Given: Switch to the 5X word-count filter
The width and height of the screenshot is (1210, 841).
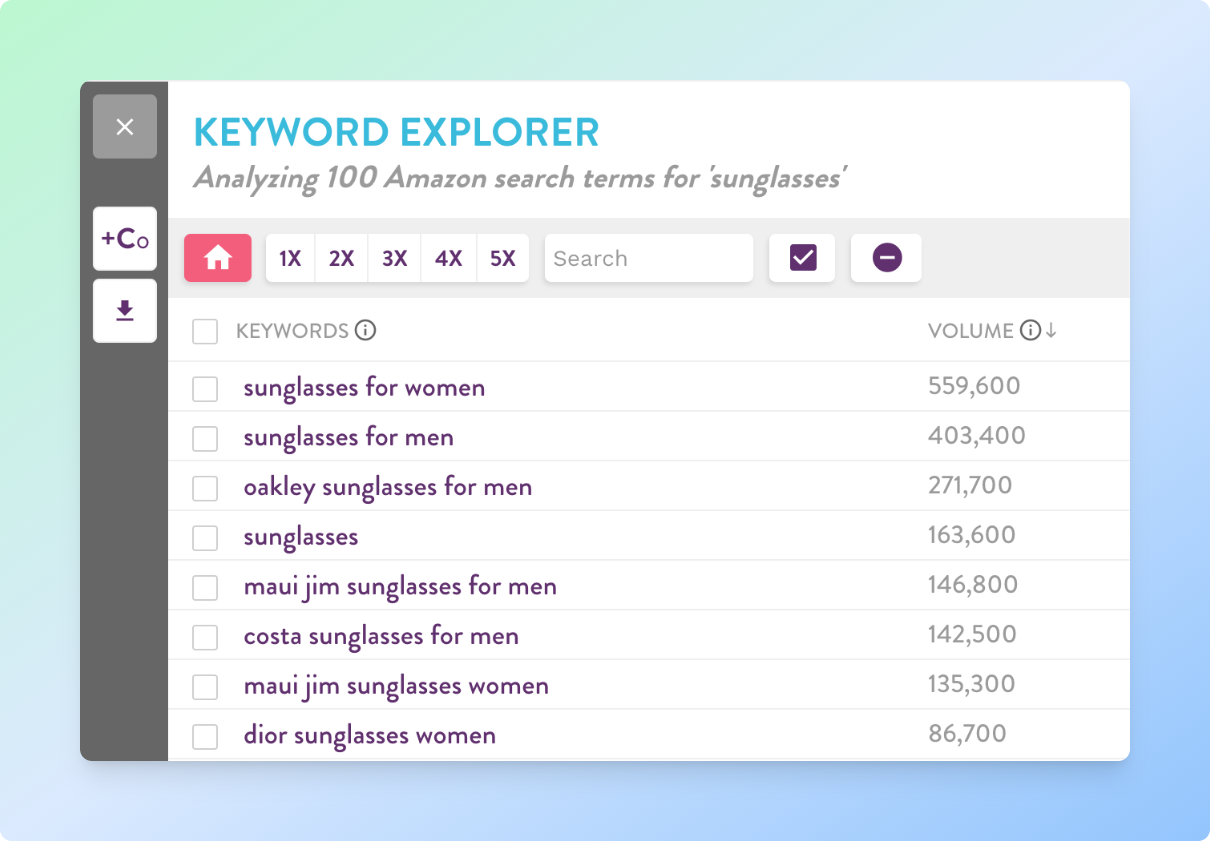Looking at the screenshot, I should 502,258.
